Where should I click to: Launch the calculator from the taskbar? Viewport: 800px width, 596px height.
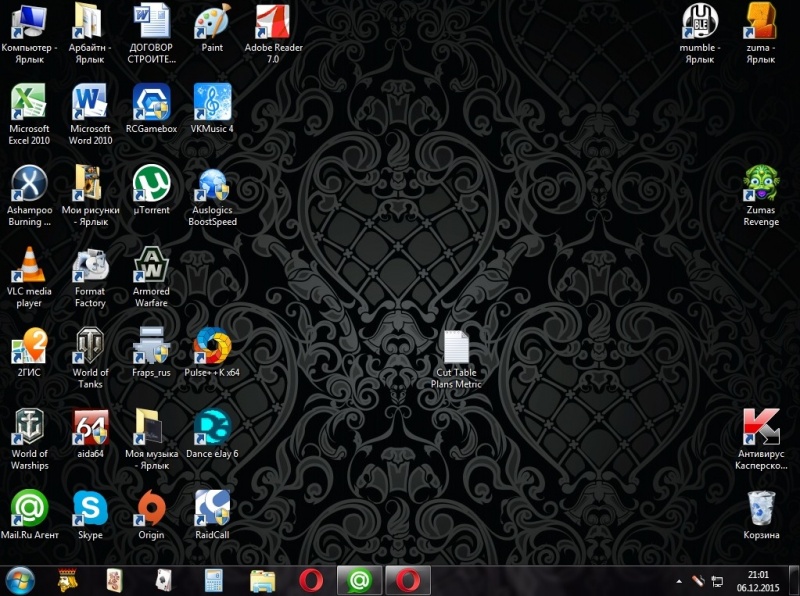pyautogui.click(x=213, y=580)
